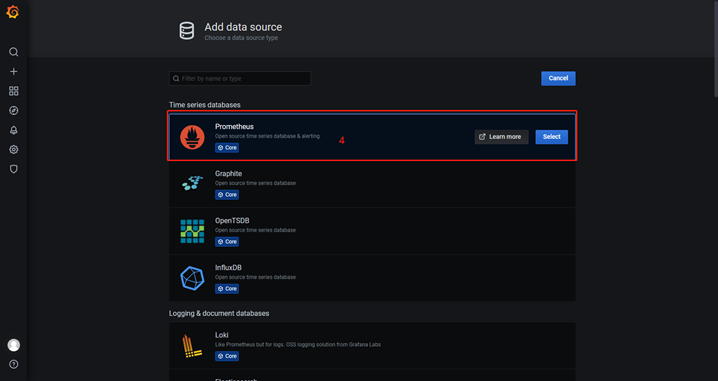Click the Logging & document databases heading
Screen dimensions: 718x381
tap(219, 313)
